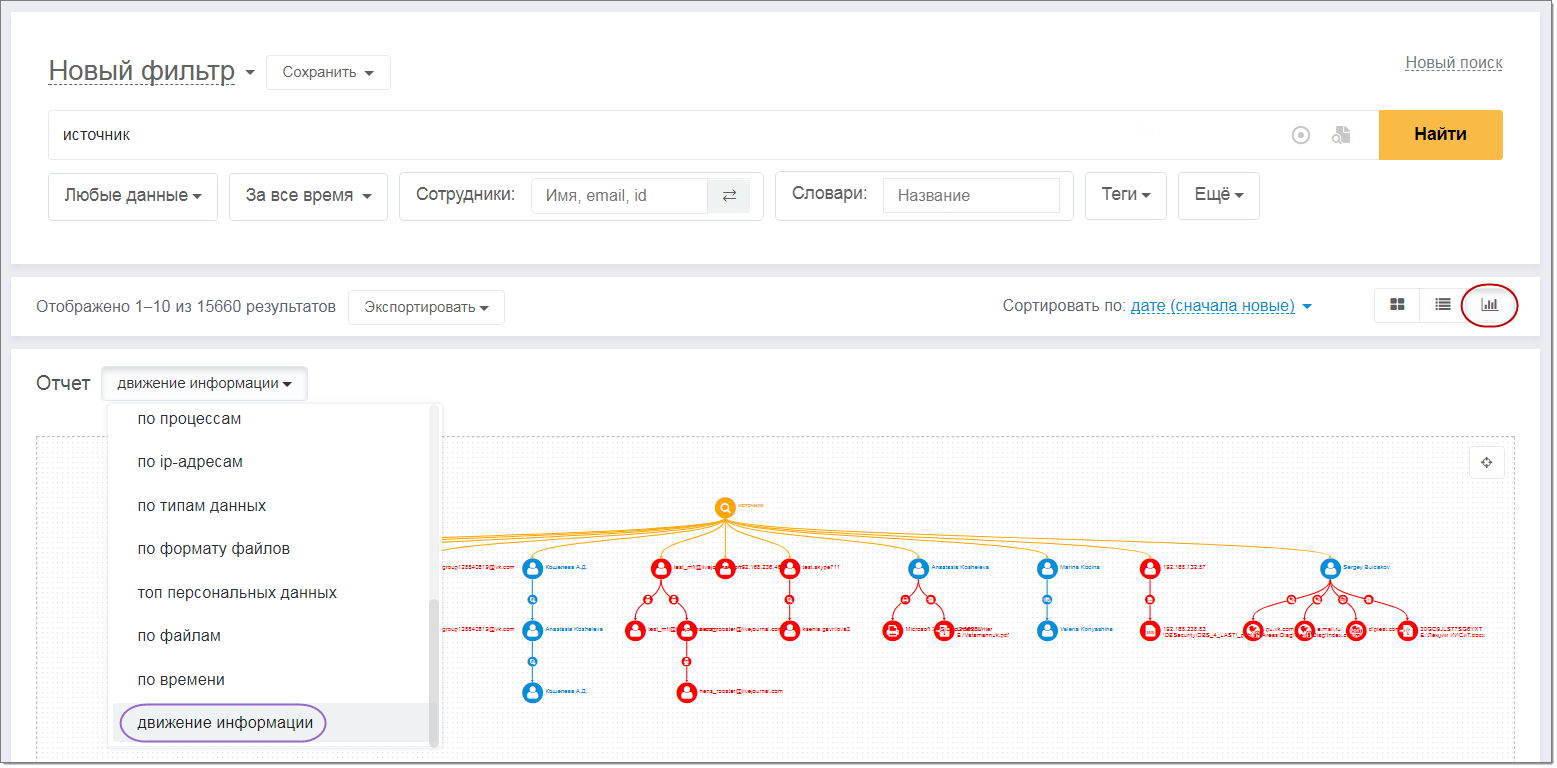
Task: Click the document search icon
Action: pyautogui.click(x=1341, y=135)
